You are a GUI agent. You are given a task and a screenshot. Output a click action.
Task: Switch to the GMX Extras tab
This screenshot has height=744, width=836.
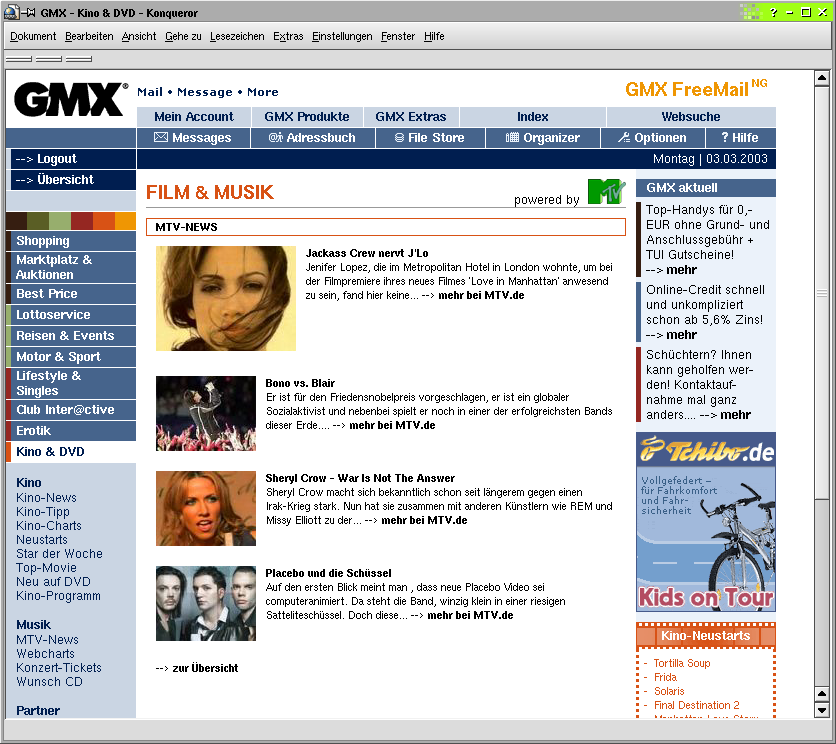point(411,117)
